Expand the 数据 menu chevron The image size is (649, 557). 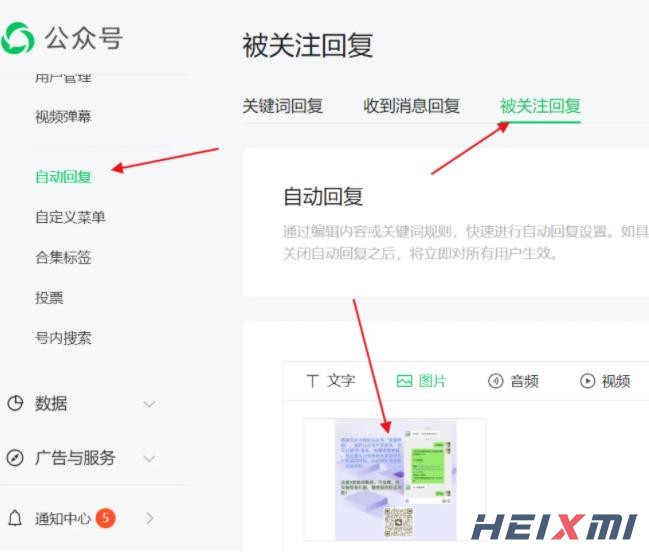[x=149, y=403]
